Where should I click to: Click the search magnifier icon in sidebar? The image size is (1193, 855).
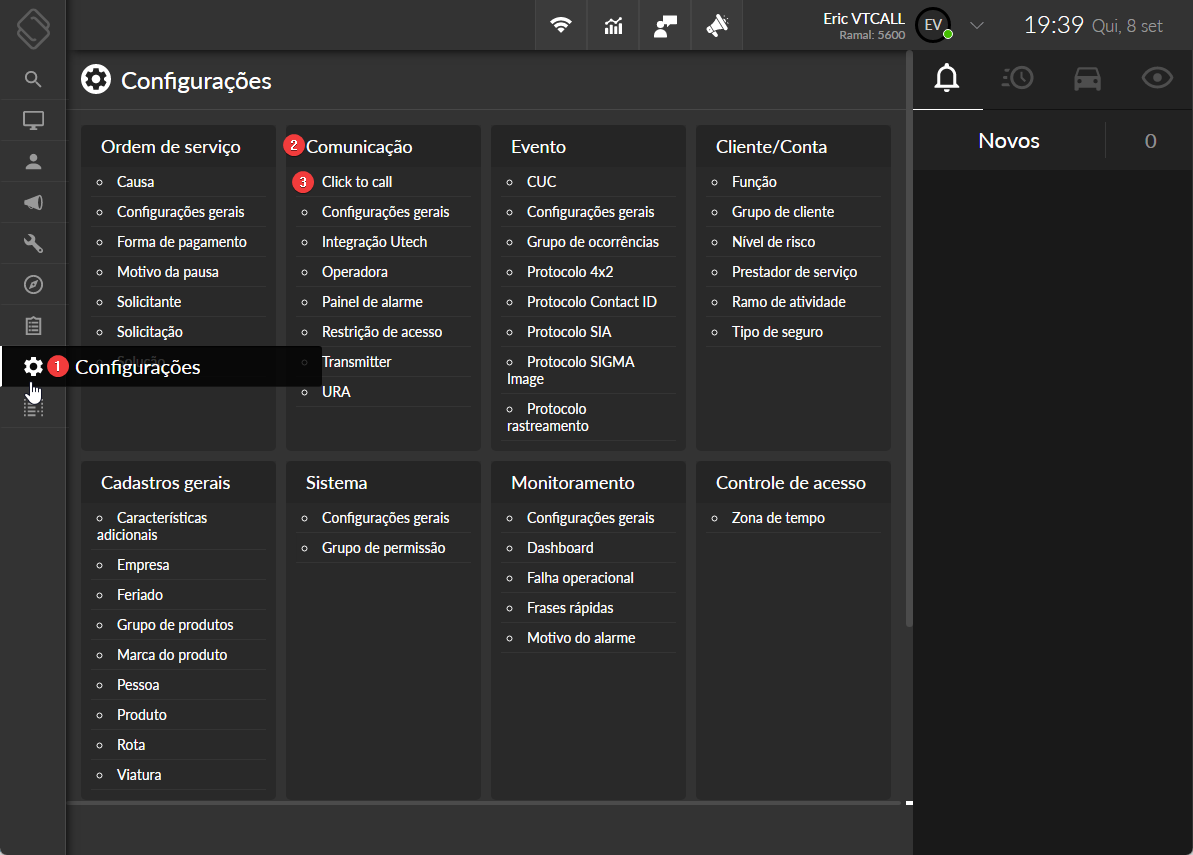coord(33,79)
